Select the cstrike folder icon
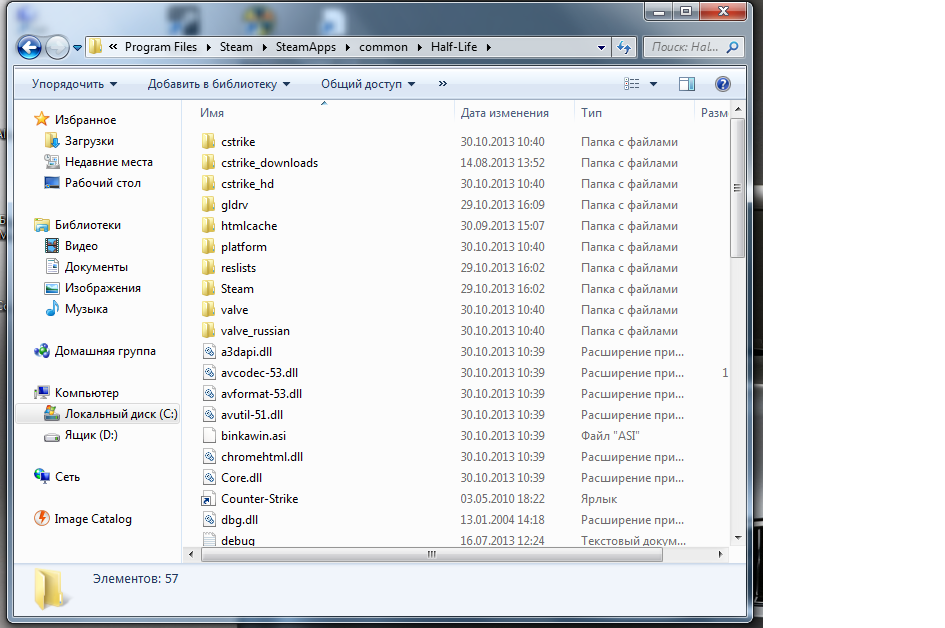945x628 pixels. click(x=209, y=142)
